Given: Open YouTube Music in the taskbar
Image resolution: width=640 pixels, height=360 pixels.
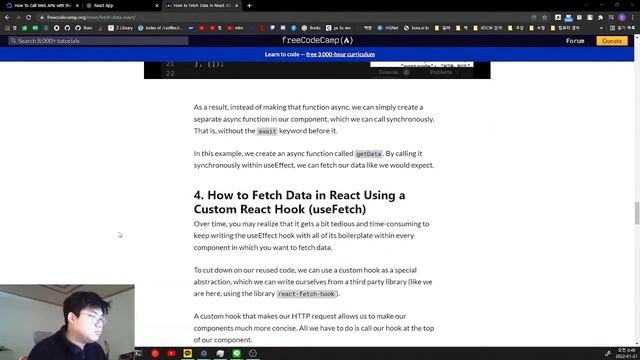Looking at the screenshot, I should pos(155,353).
